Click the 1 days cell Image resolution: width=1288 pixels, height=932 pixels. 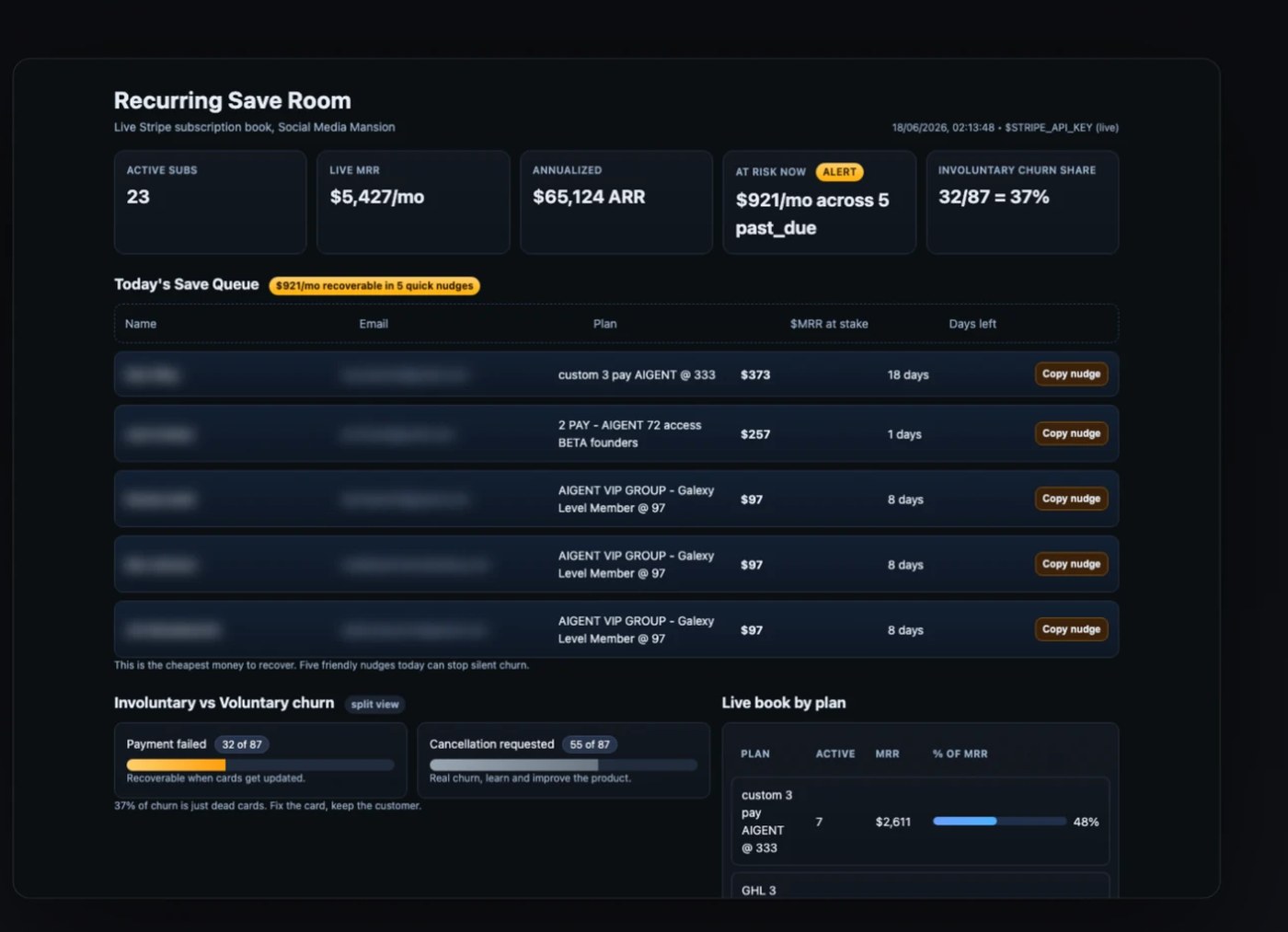click(904, 433)
